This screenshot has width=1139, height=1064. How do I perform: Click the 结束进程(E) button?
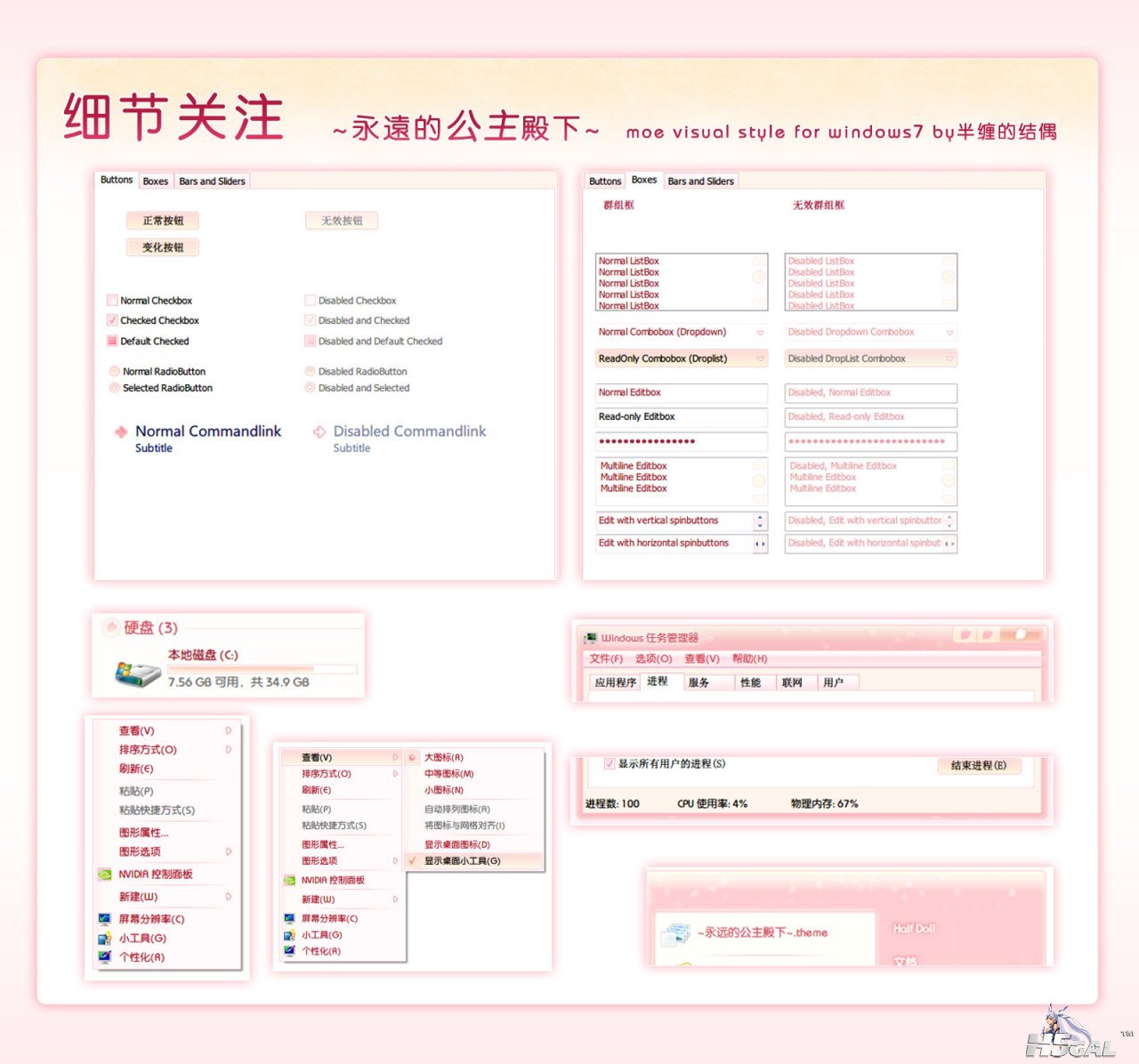[979, 765]
